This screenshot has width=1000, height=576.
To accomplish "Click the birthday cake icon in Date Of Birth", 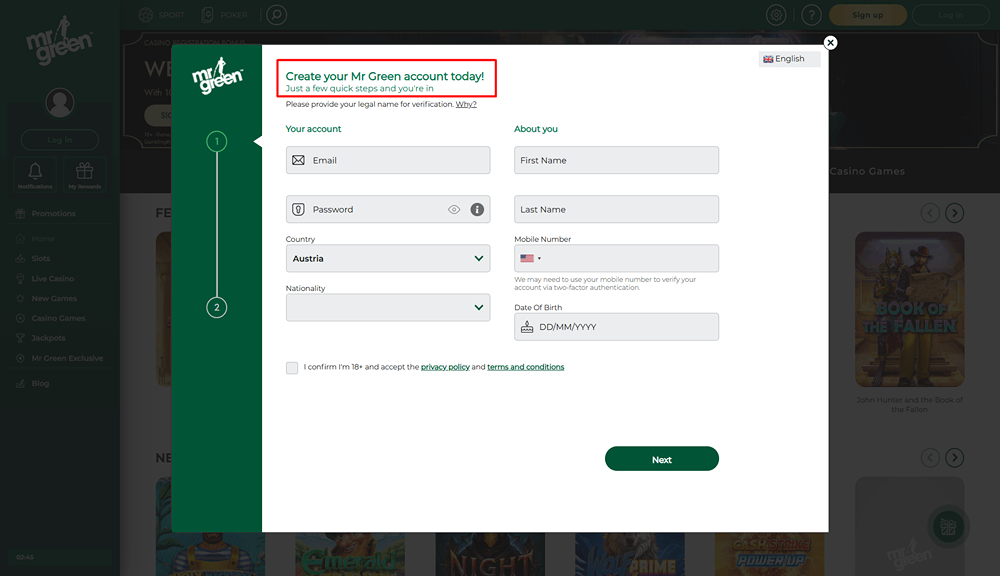I will [x=527, y=327].
